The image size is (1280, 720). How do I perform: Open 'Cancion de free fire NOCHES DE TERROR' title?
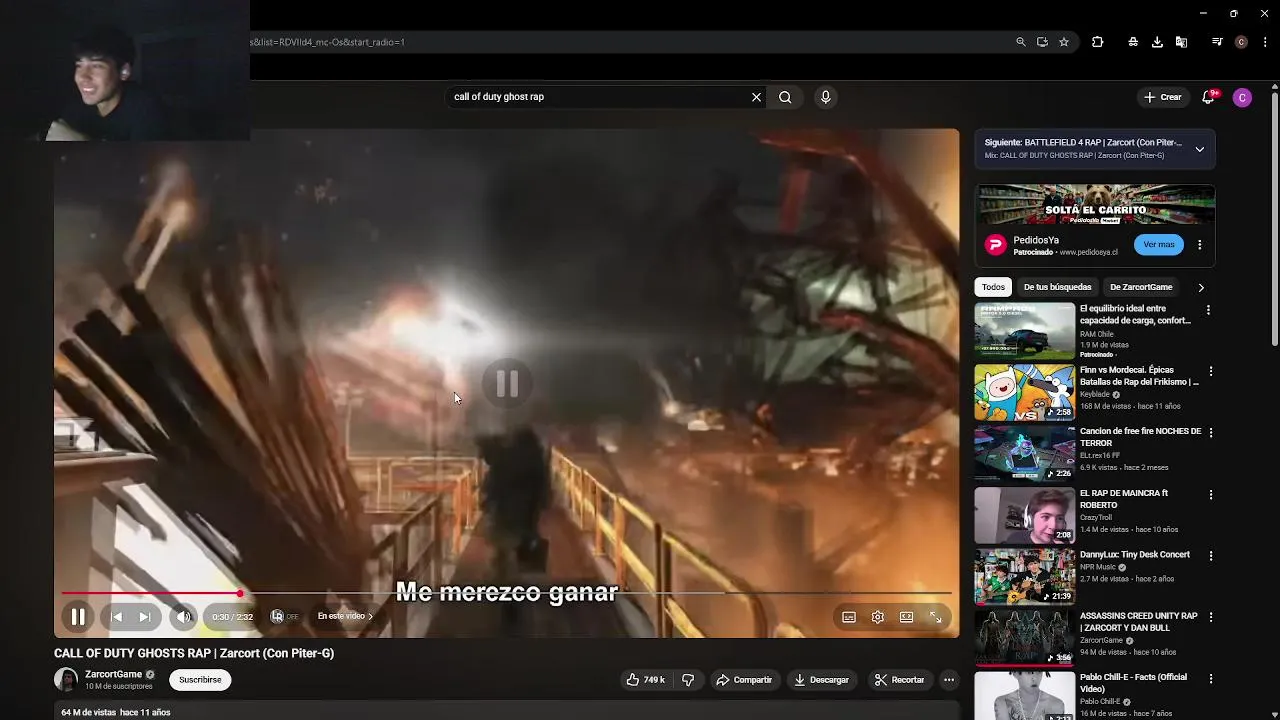[1140, 437]
